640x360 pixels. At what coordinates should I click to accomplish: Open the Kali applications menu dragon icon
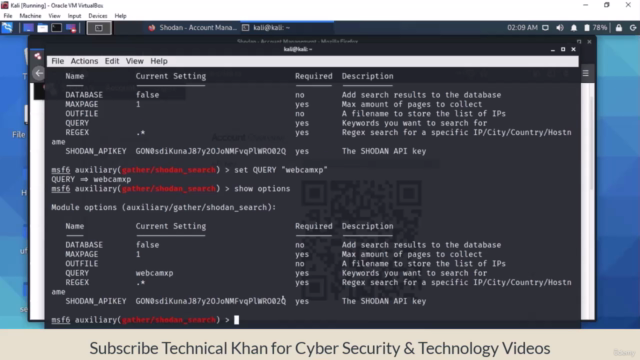7,28
